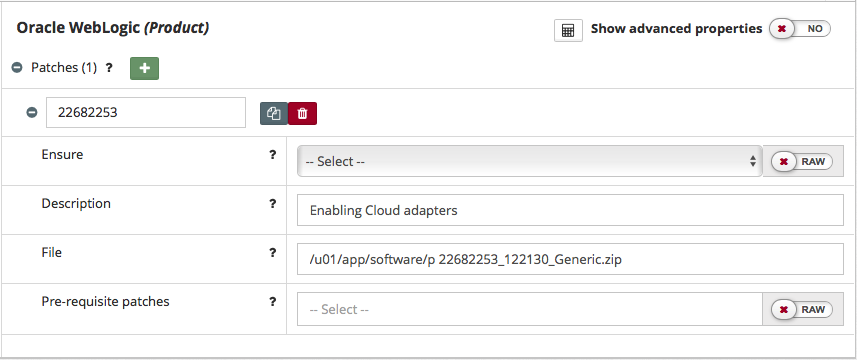Toggle RAW switch for Pre-requisite patches
Image resolution: width=857 pixels, height=360 pixels.
click(x=802, y=310)
